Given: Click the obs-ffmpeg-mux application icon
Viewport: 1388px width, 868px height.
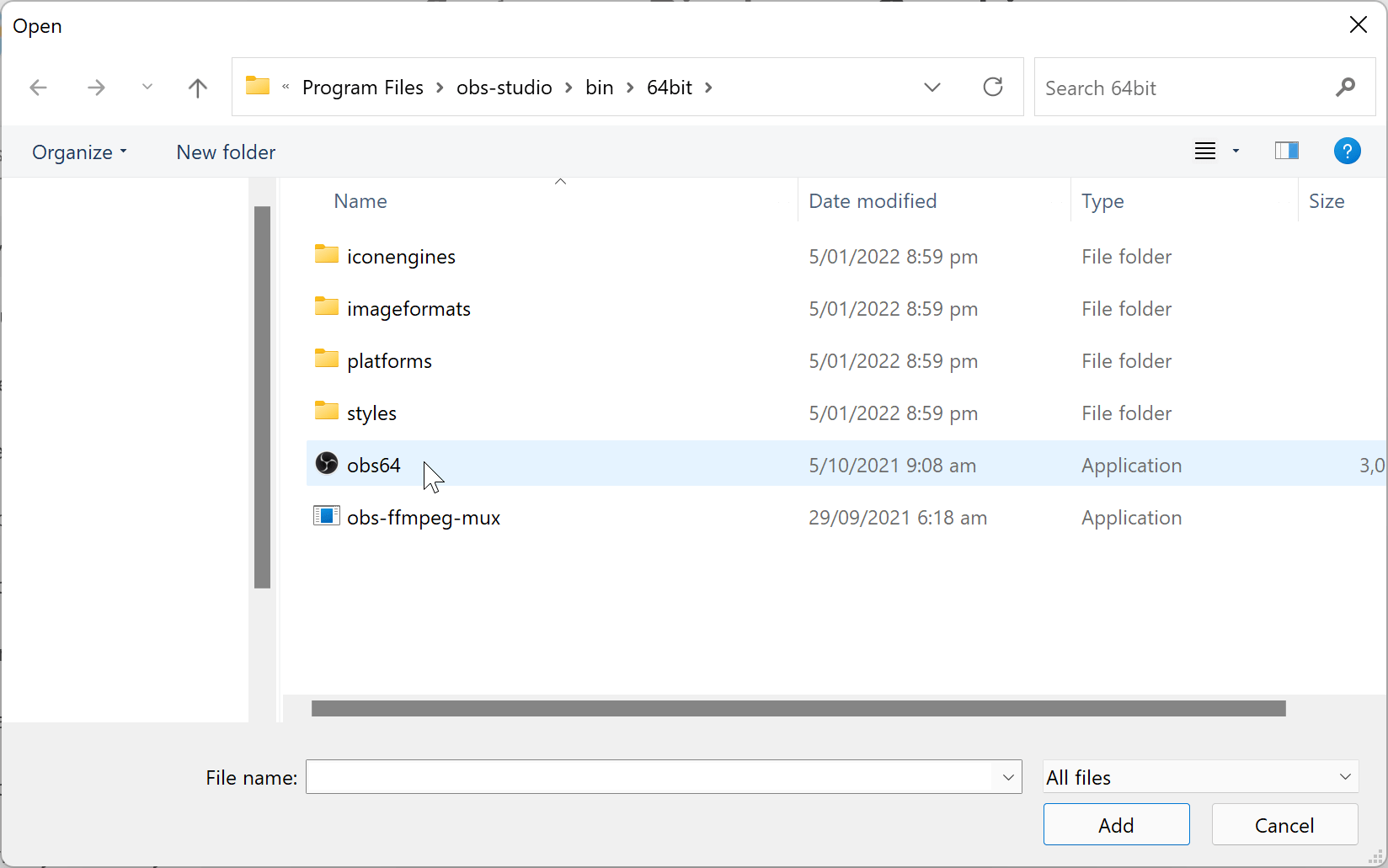Looking at the screenshot, I should tap(326, 516).
